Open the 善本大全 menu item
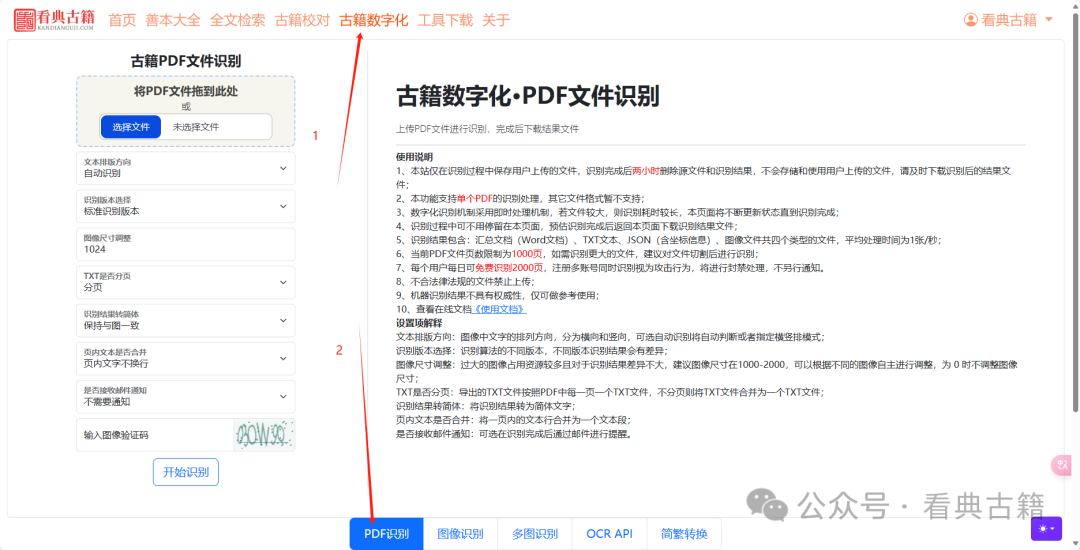 pos(173,20)
